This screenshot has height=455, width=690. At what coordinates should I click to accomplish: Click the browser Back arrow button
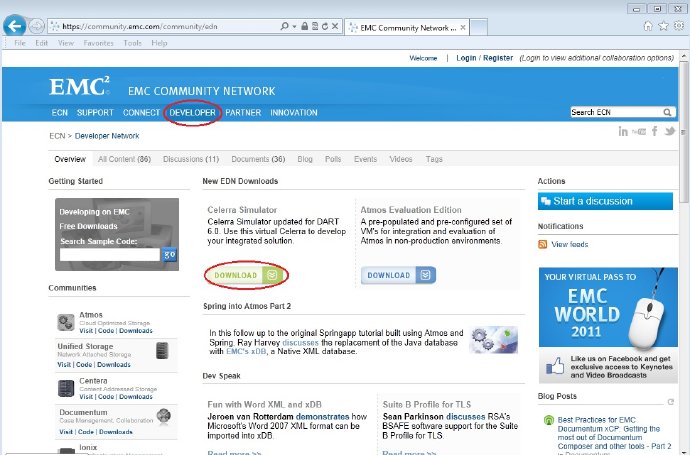[15, 26]
